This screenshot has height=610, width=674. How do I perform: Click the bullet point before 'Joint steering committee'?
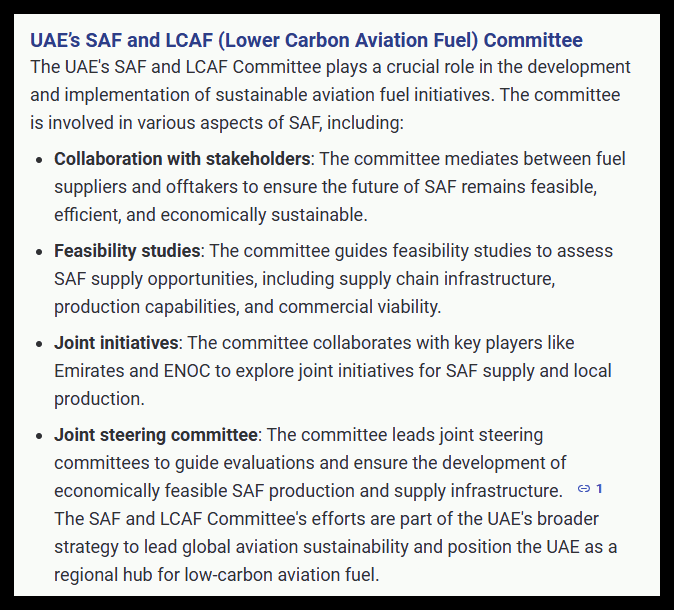tap(38, 436)
